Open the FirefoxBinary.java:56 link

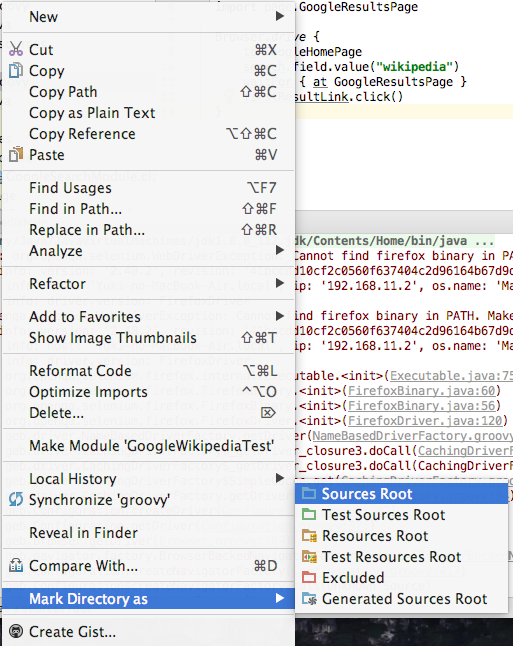(421, 406)
